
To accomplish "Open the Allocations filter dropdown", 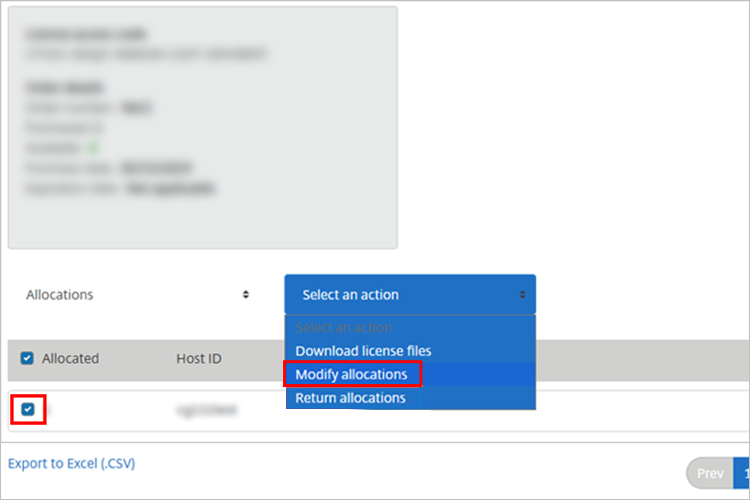I will (x=135, y=295).
